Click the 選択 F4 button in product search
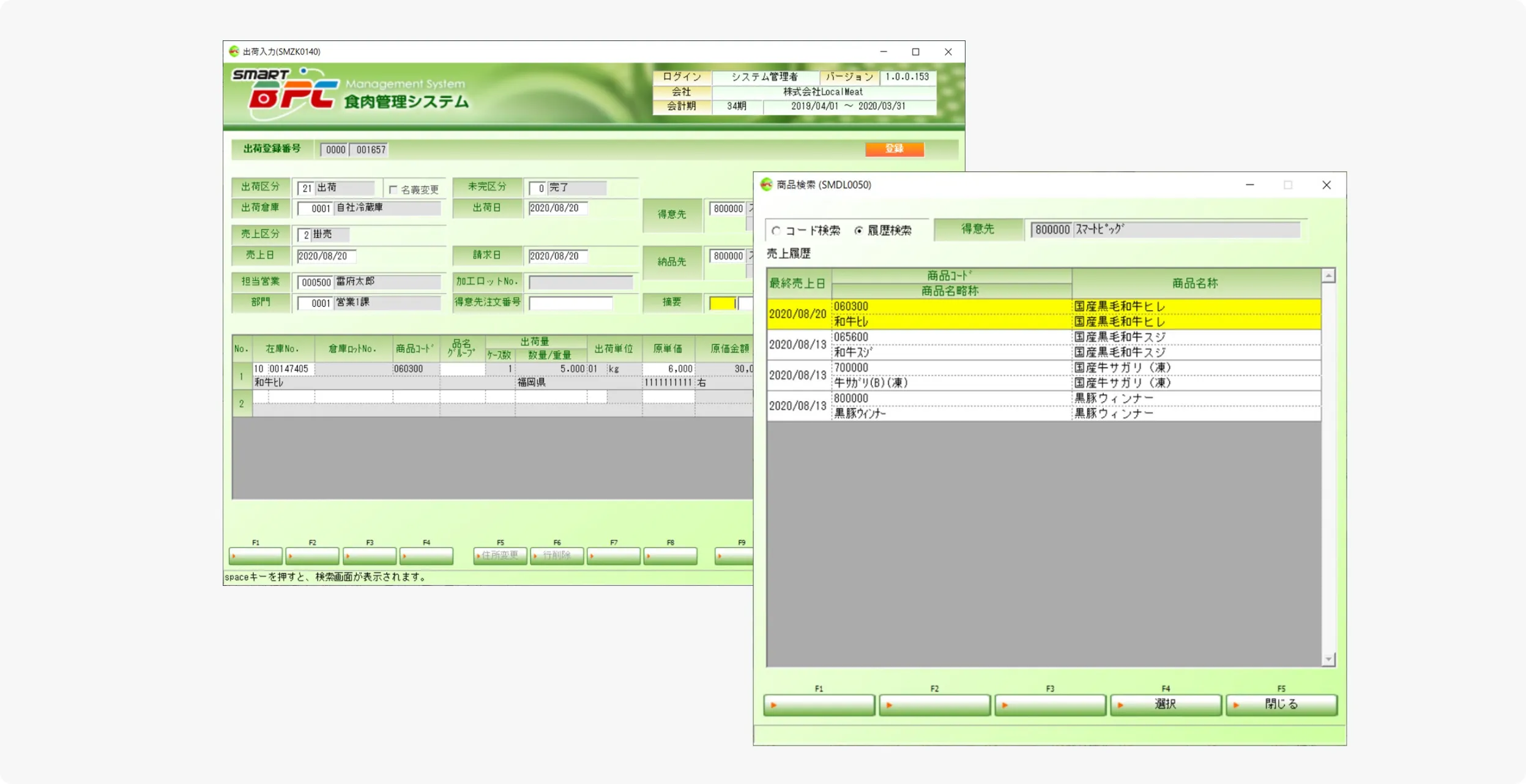The height and width of the screenshot is (784, 1526). click(1165, 704)
